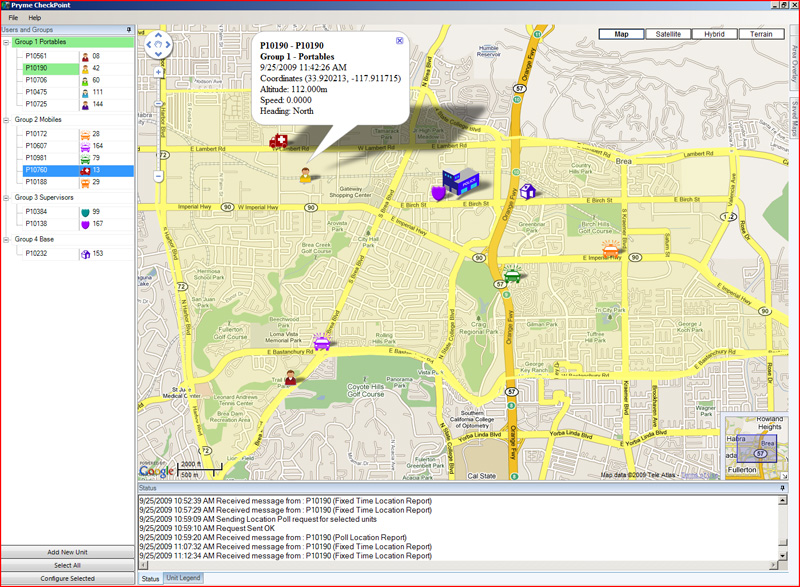Collapse the Group 2 Mobiles tree node
This screenshot has width=800, height=587.
point(7,120)
